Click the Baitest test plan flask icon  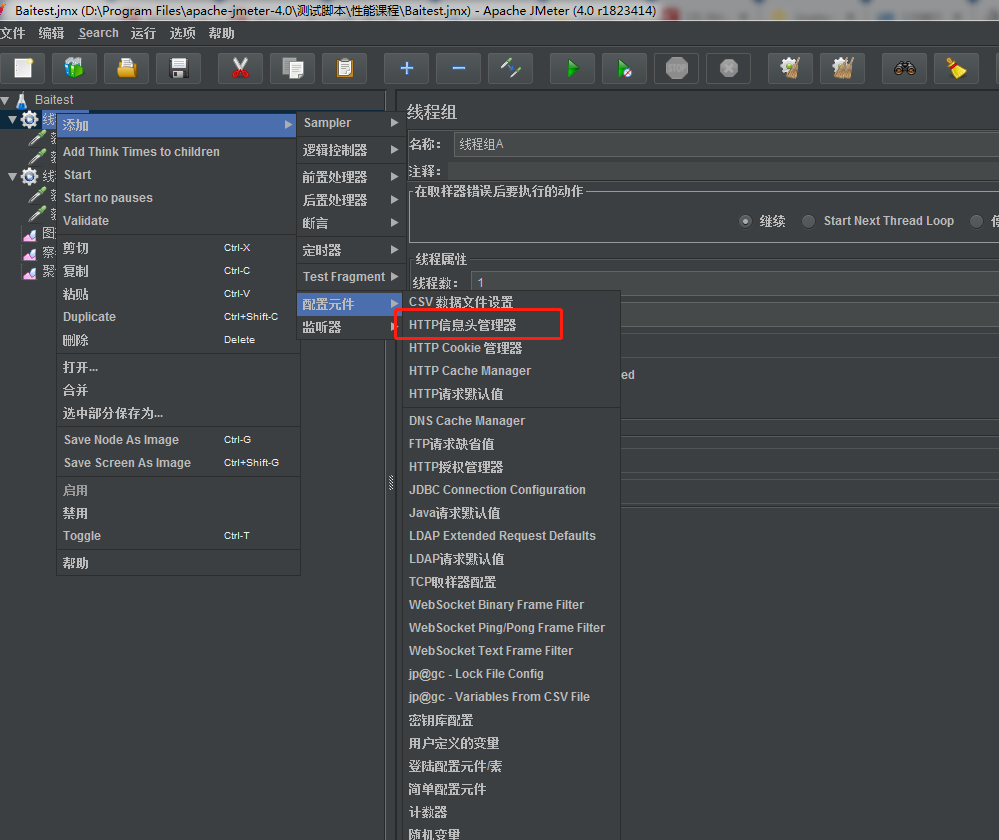pos(22,100)
